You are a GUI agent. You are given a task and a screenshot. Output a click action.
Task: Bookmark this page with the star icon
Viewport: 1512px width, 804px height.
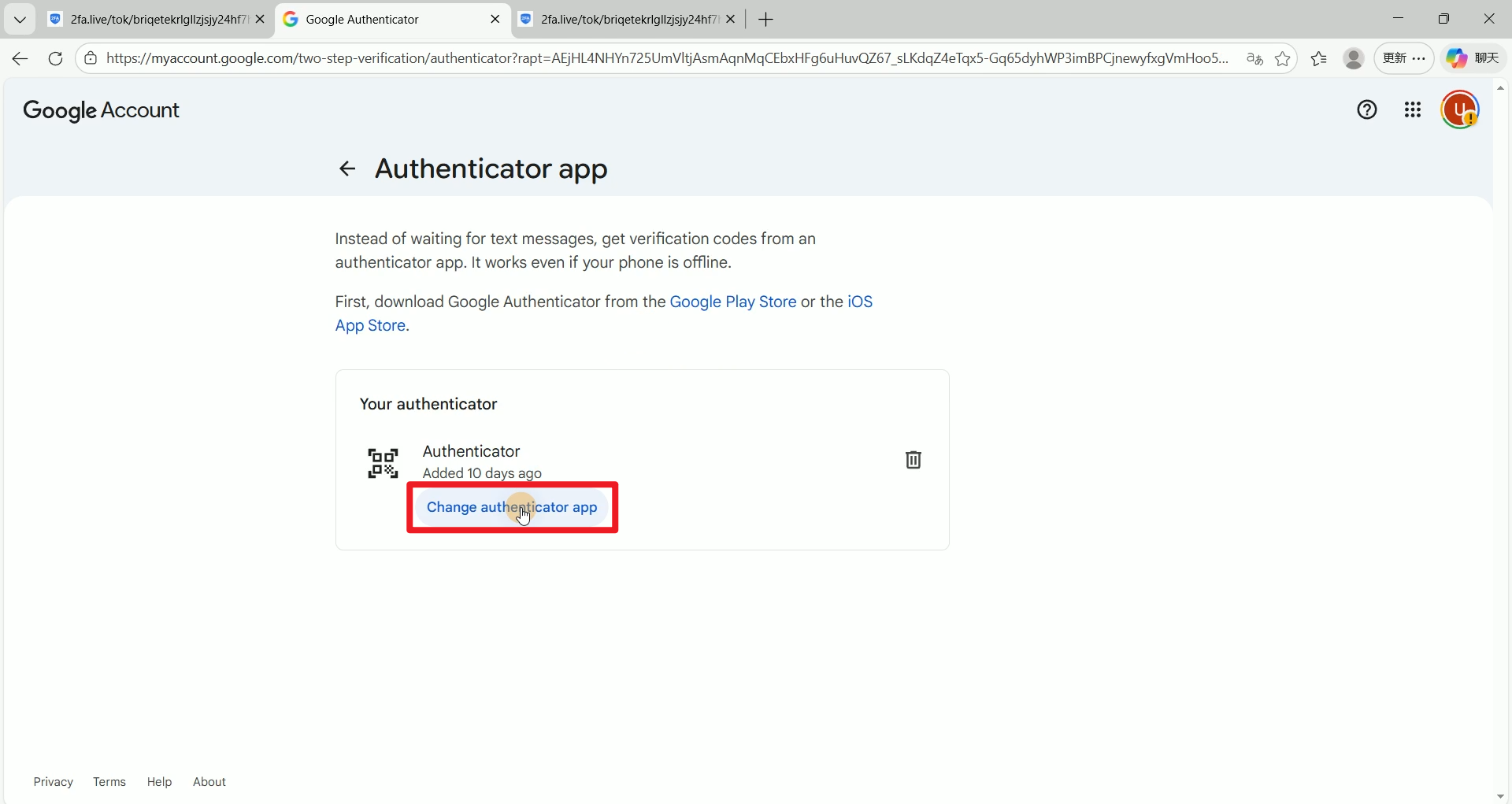(1283, 59)
